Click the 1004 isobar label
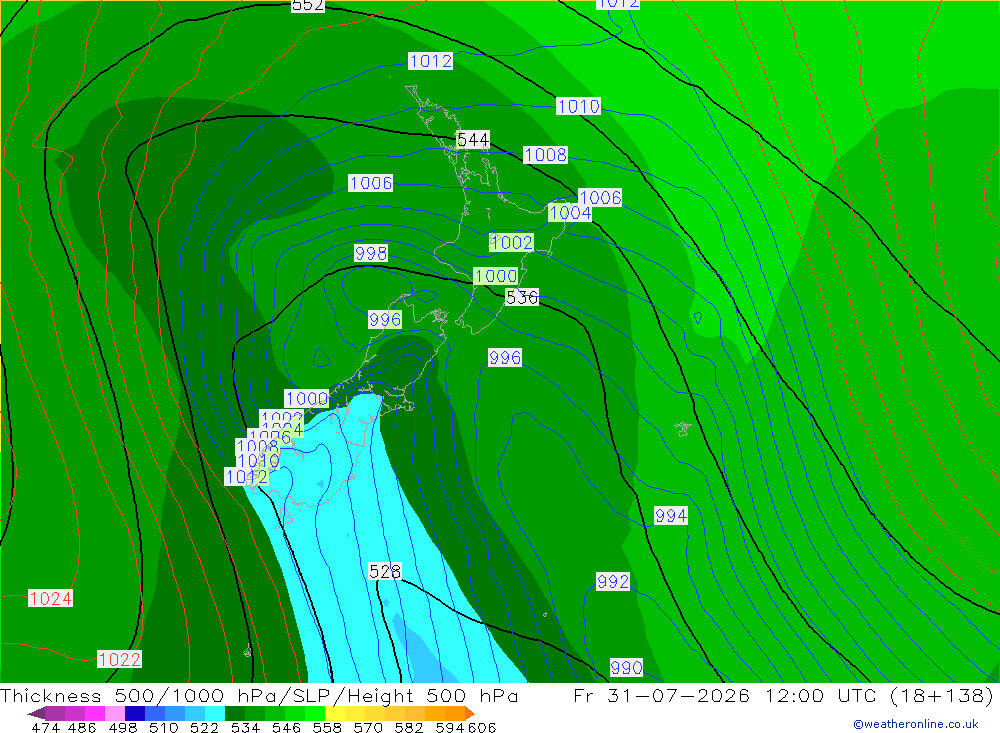The image size is (1000, 733). pyautogui.click(x=570, y=212)
